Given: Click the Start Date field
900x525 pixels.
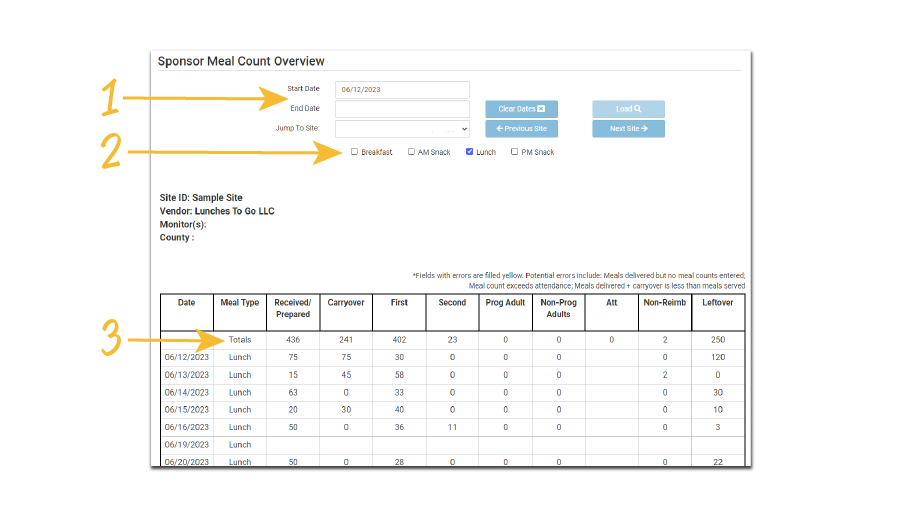Looking at the screenshot, I should coord(402,90).
